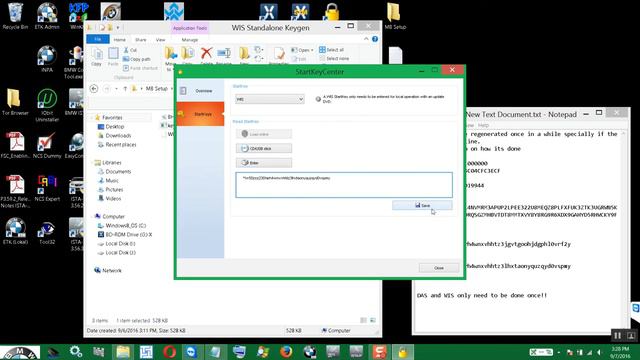Collapse the Explorer ribbon with the chevron
This screenshot has height=360, width=640.
click(x=366, y=39)
